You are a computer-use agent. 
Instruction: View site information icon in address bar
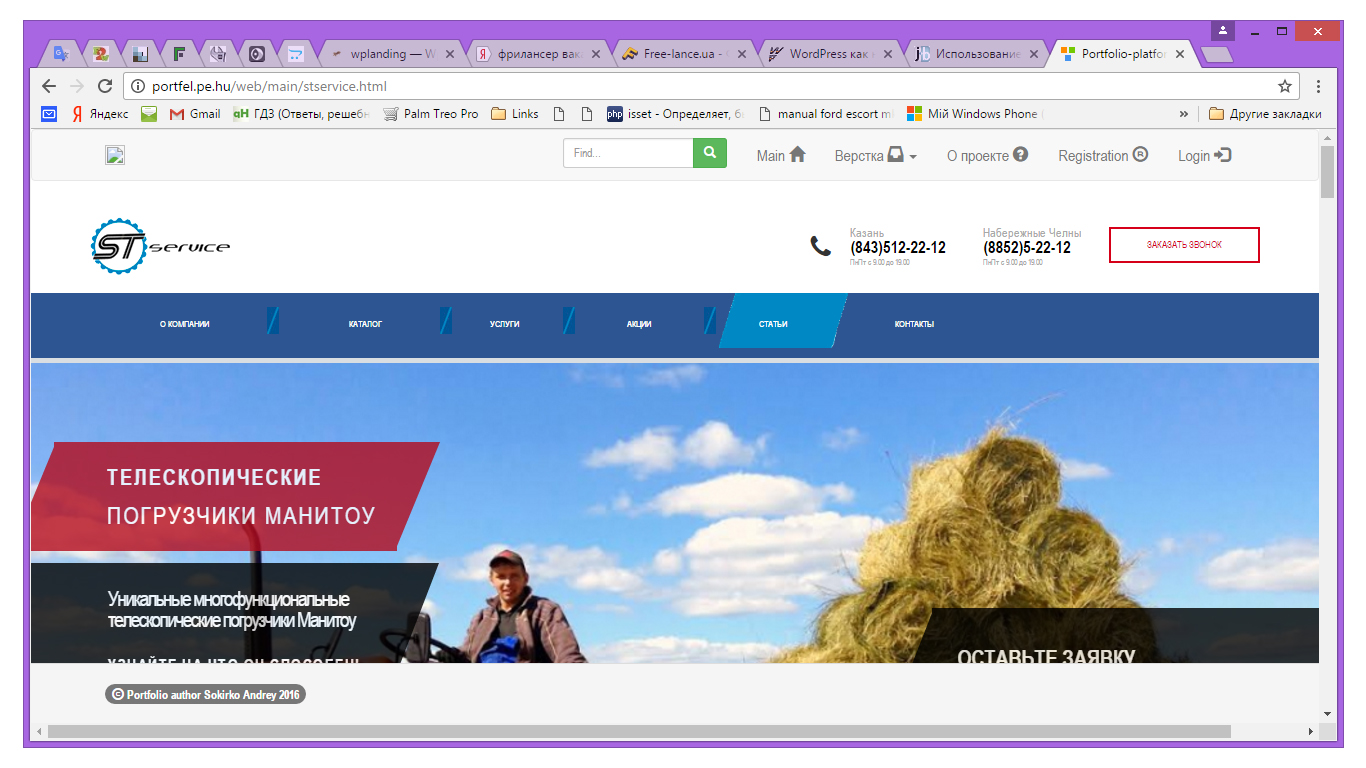[x=138, y=87]
